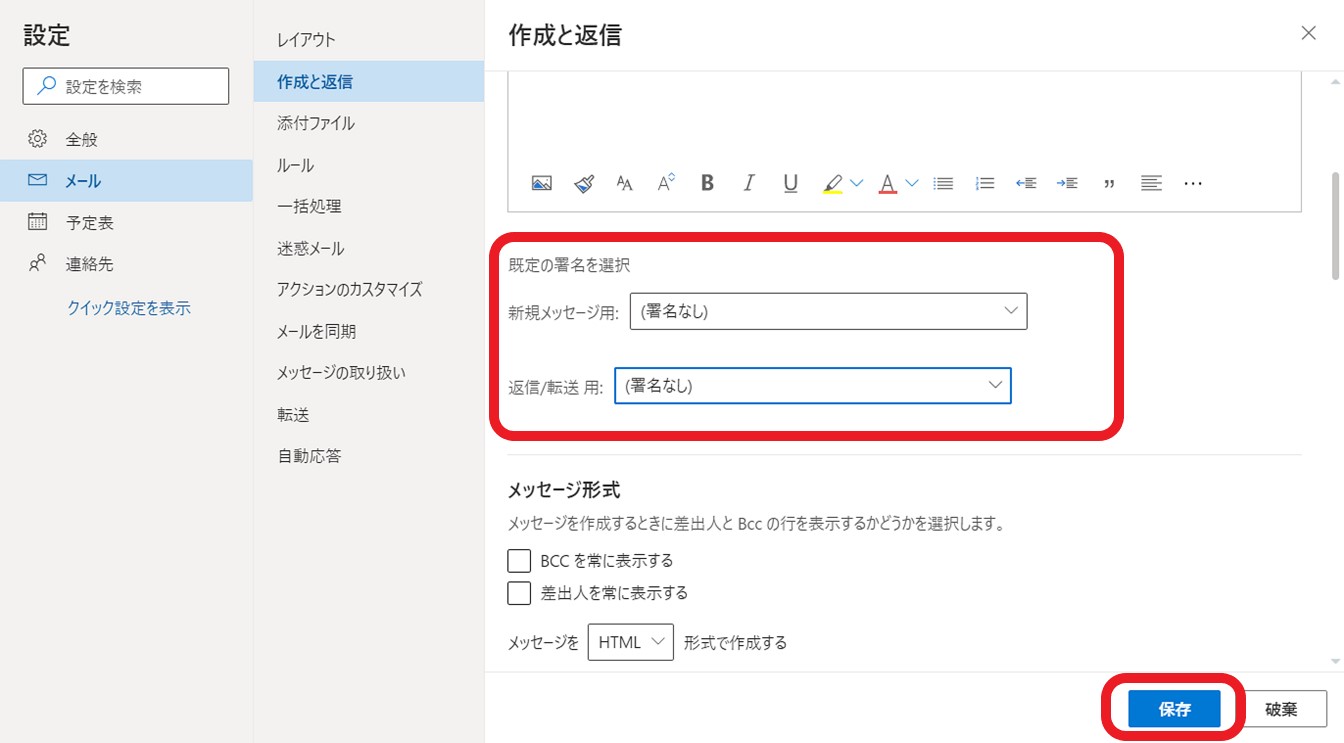Image resolution: width=1344 pixels, height=743 pixels.
Task: Open the 添付ファイル settings section
Action: [x=316, y=123]
